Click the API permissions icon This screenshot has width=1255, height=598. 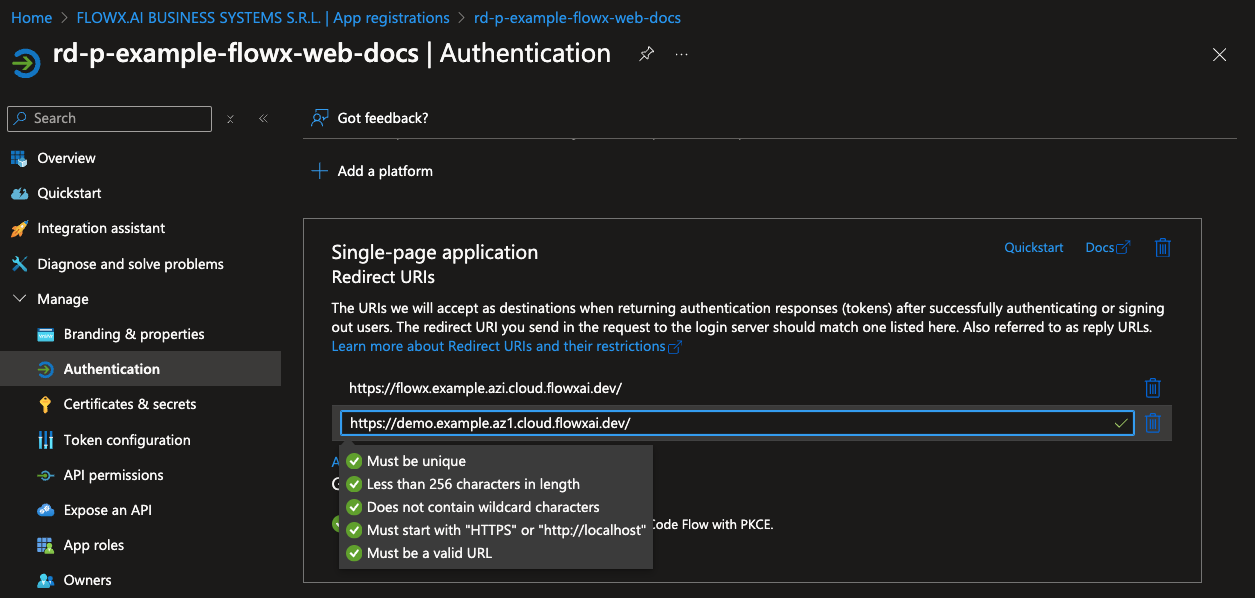click(45, 475)
